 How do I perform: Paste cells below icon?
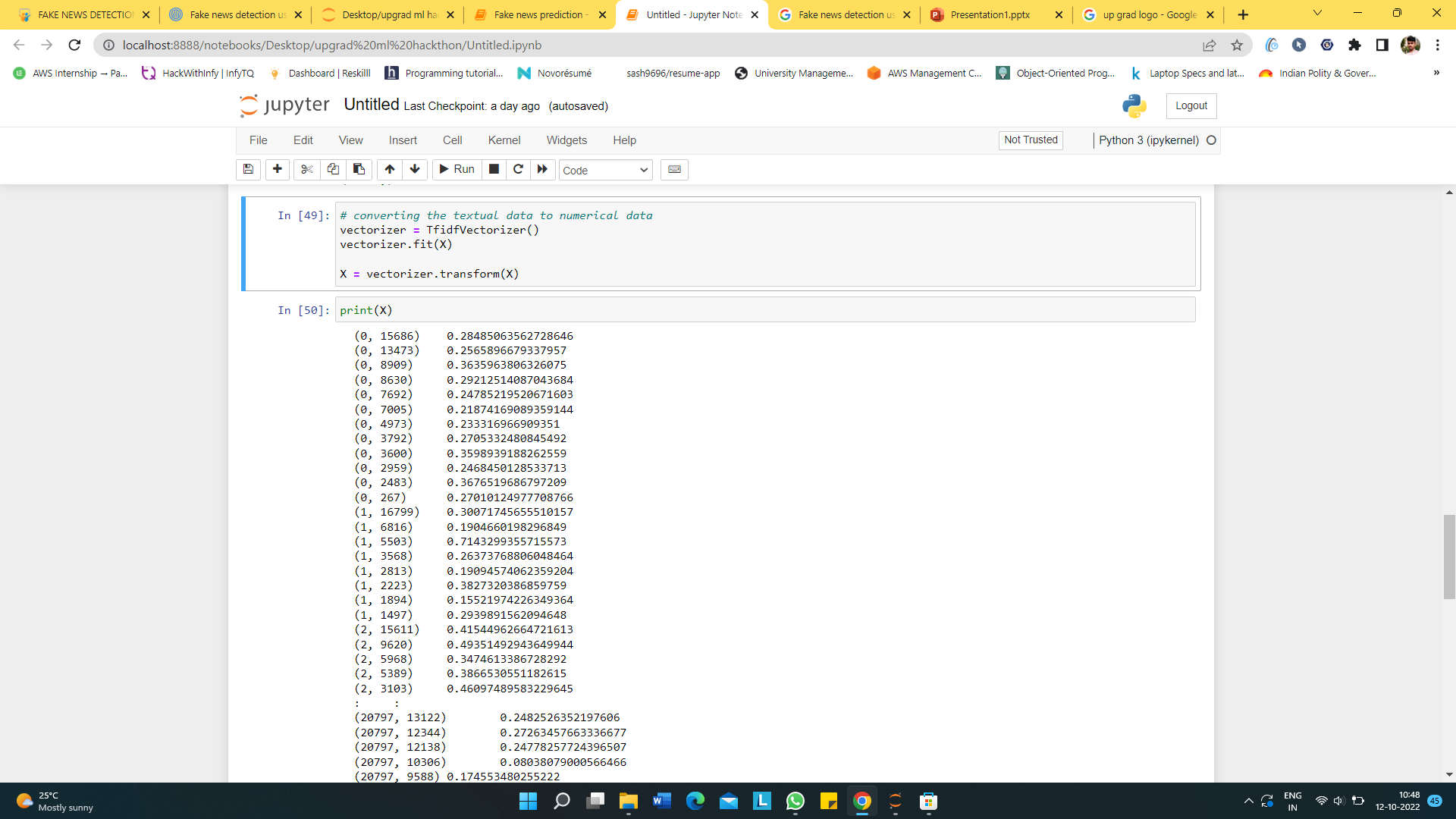(x=359, y=169)
